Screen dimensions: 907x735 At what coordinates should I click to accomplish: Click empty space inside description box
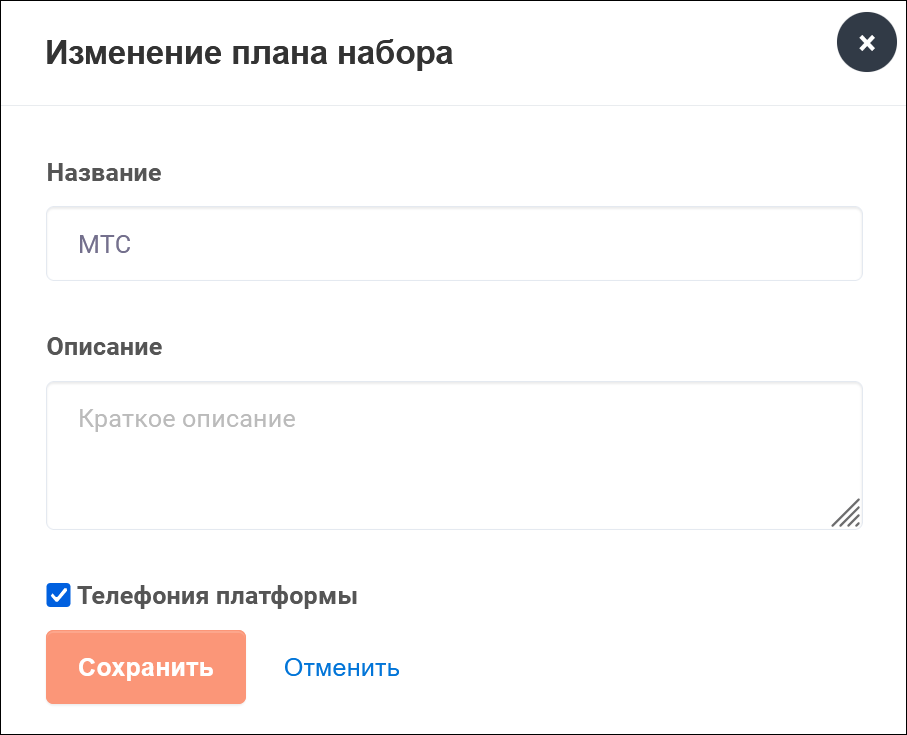pos(454,480)
